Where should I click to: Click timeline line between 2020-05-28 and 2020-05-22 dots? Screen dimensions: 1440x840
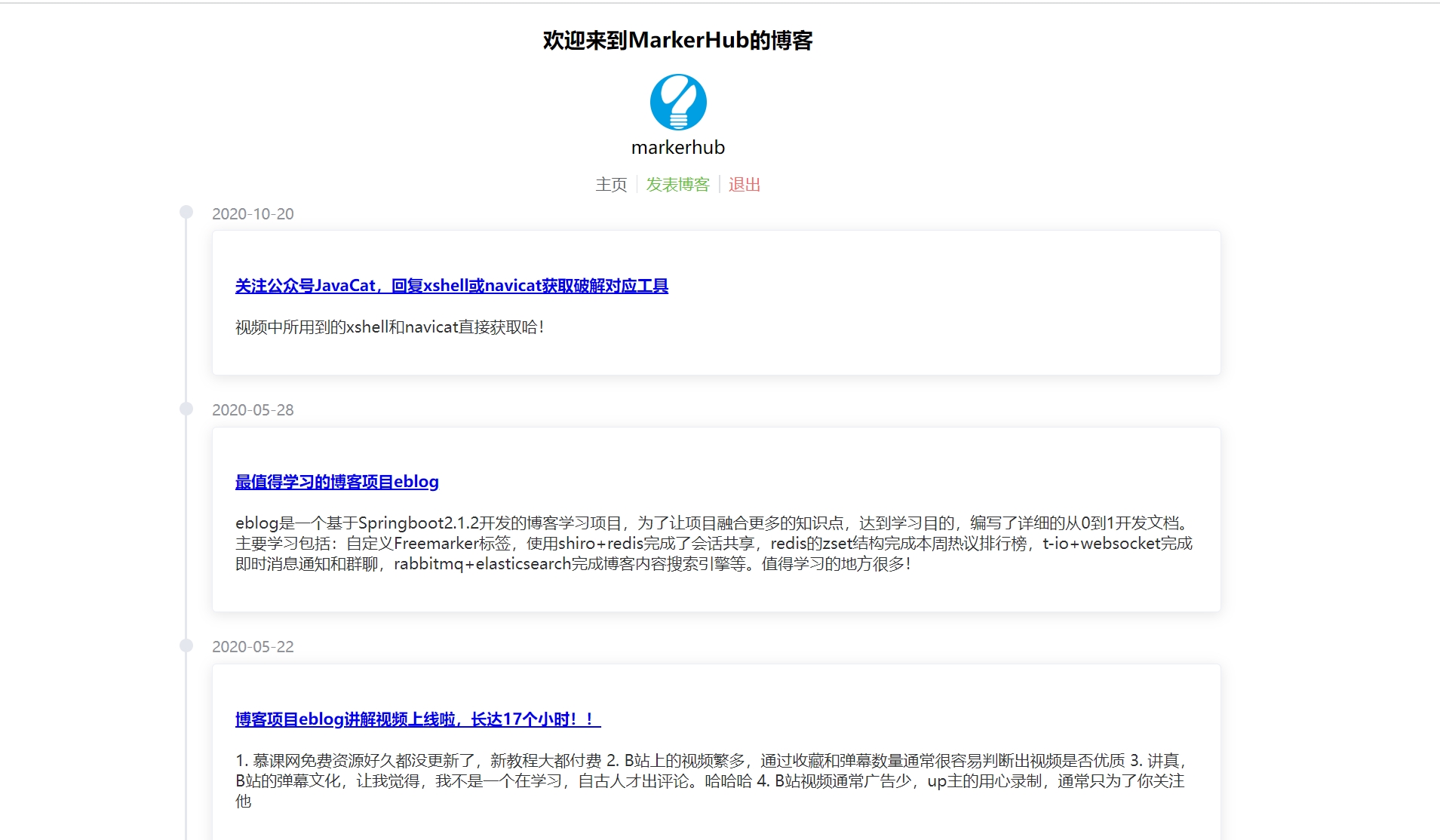[186, 528]
